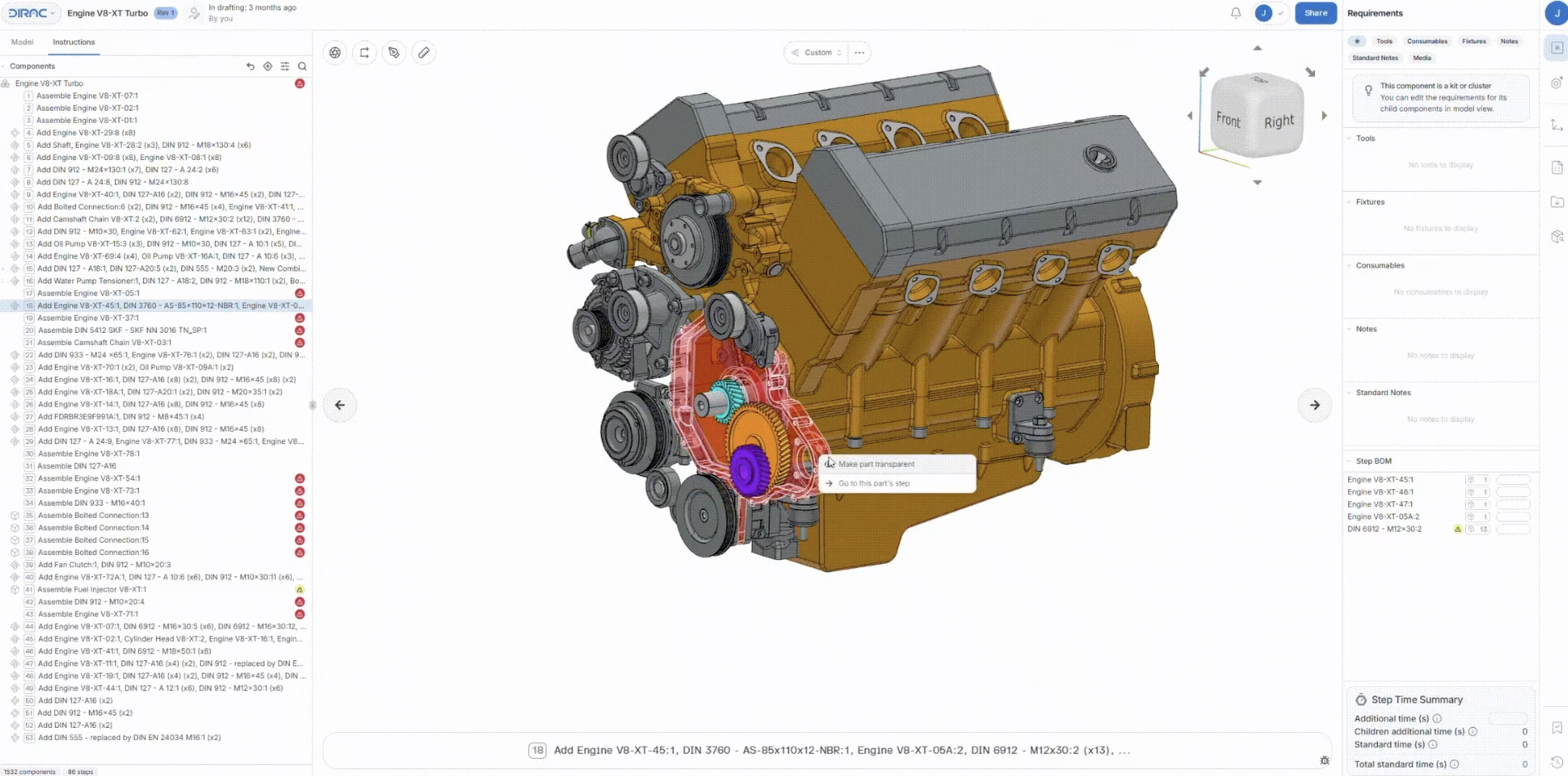Collapse the Tools requirements section

click(1349, 138)
